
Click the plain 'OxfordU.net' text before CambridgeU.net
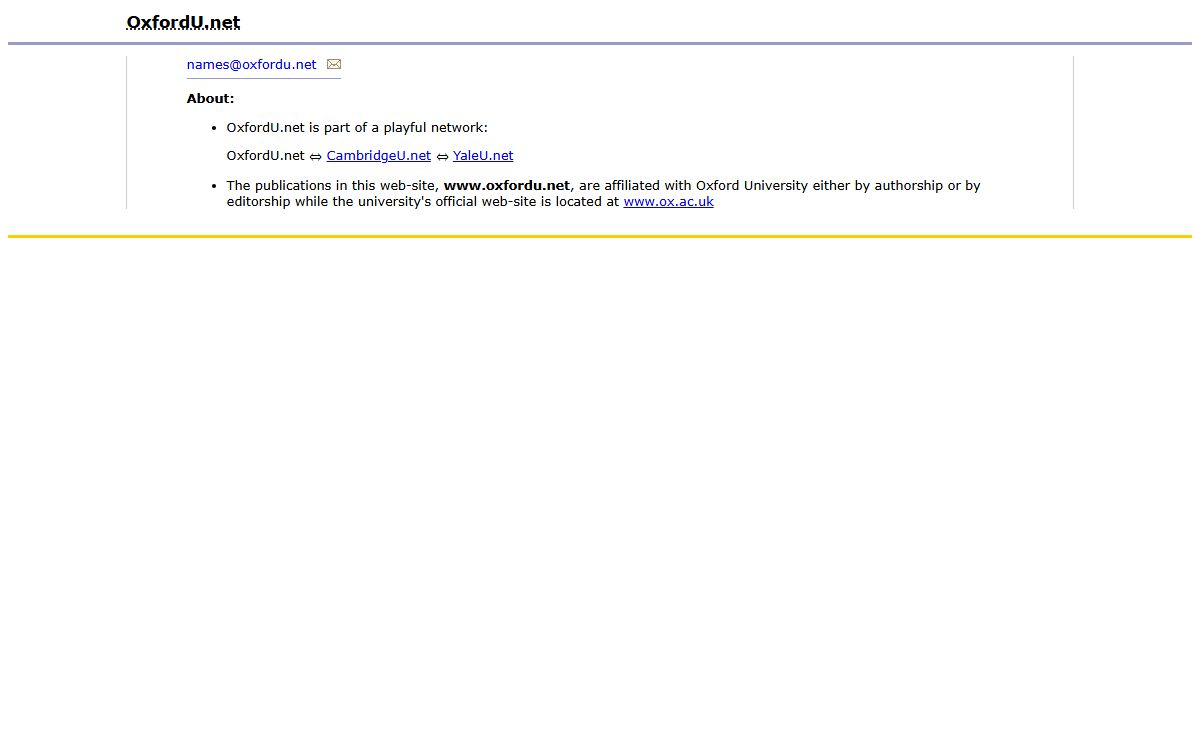point(265,156)
